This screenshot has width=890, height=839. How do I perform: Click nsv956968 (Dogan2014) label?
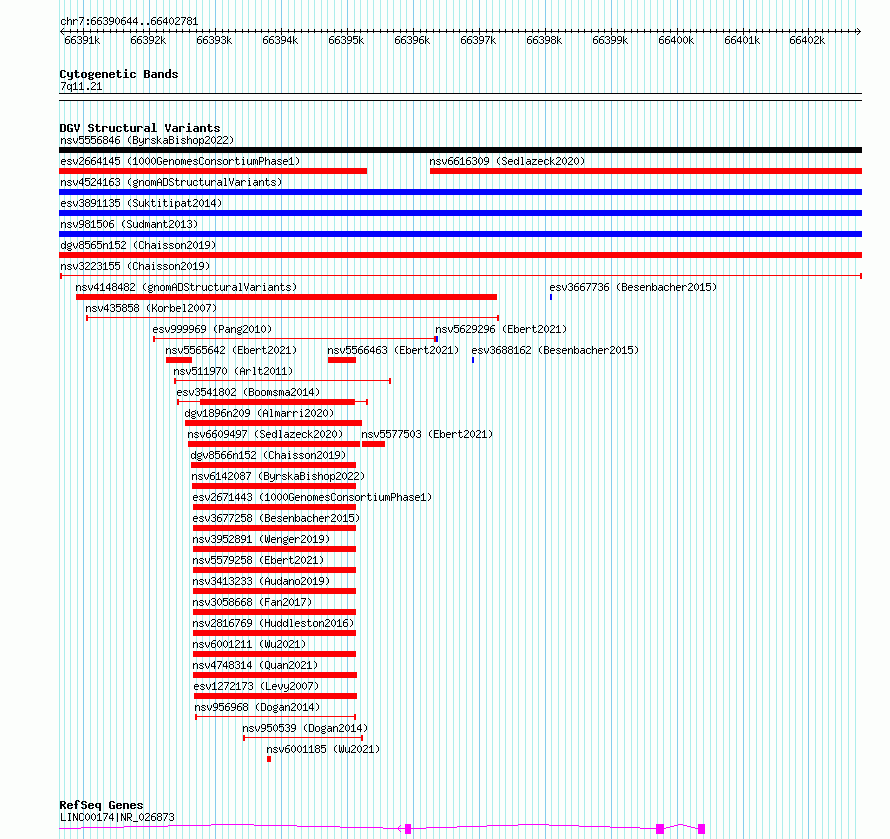tap(257, 707)
